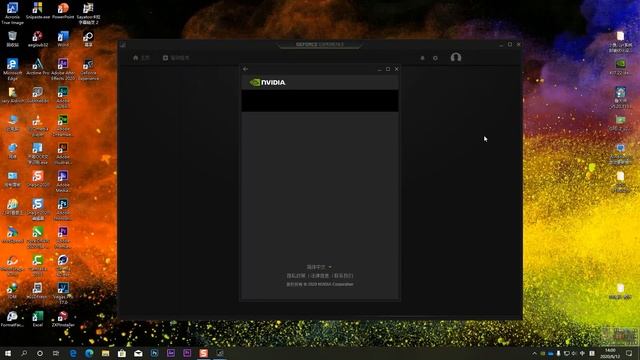Open the contact us link in login dialog

coord(344,276)
